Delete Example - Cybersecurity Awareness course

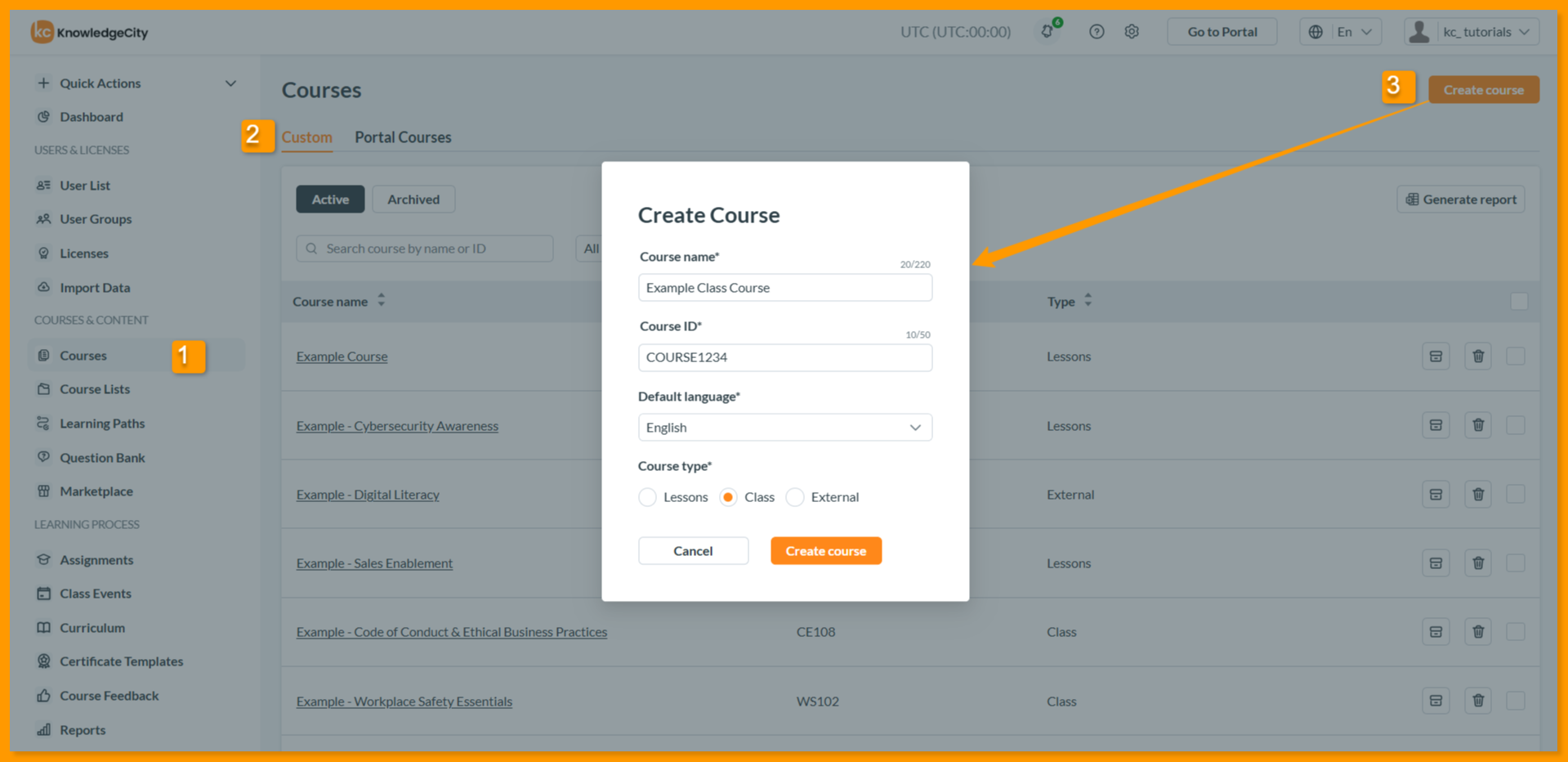[x=1478, y=425]
